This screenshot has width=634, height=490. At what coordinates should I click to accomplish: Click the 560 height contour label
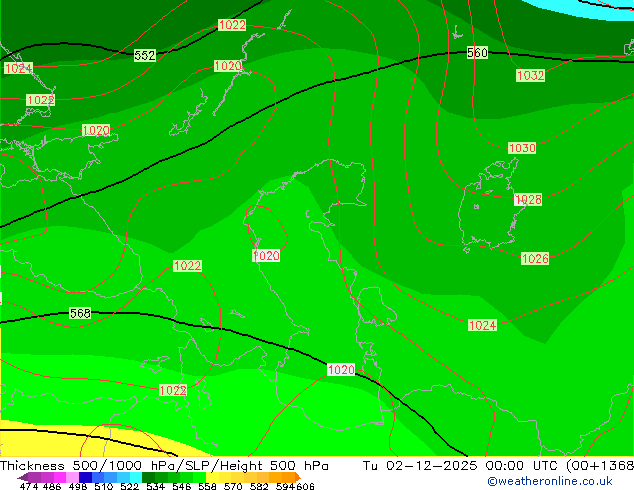tap(477, 53)
